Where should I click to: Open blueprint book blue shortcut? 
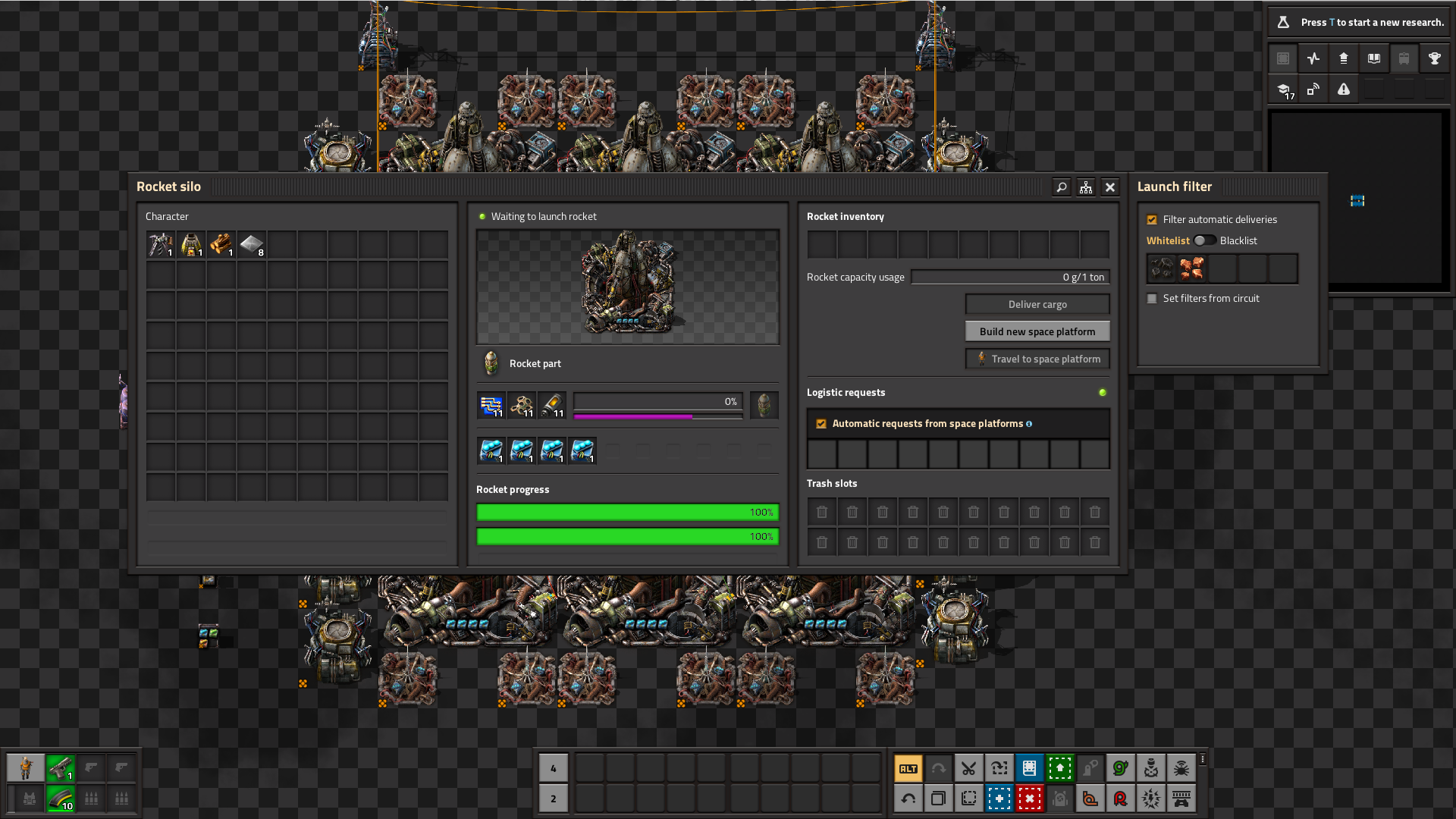[1030, 768]
